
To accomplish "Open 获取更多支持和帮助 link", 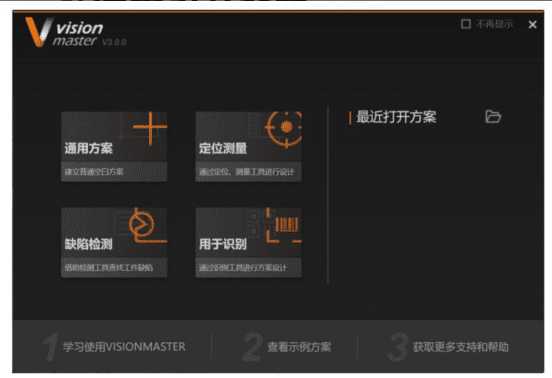I will tap(461, 347).
